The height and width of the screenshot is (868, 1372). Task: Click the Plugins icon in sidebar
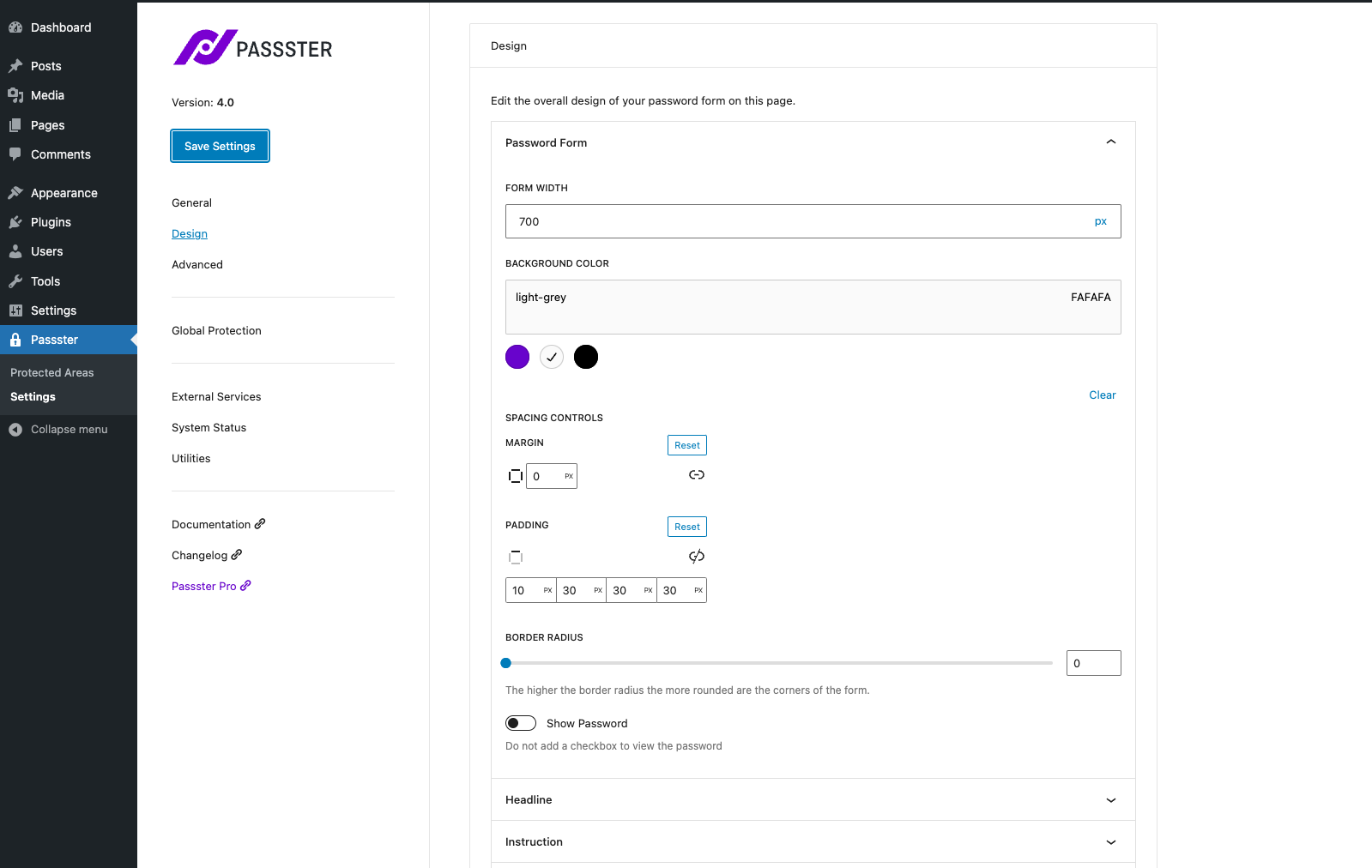click(15, 222)
